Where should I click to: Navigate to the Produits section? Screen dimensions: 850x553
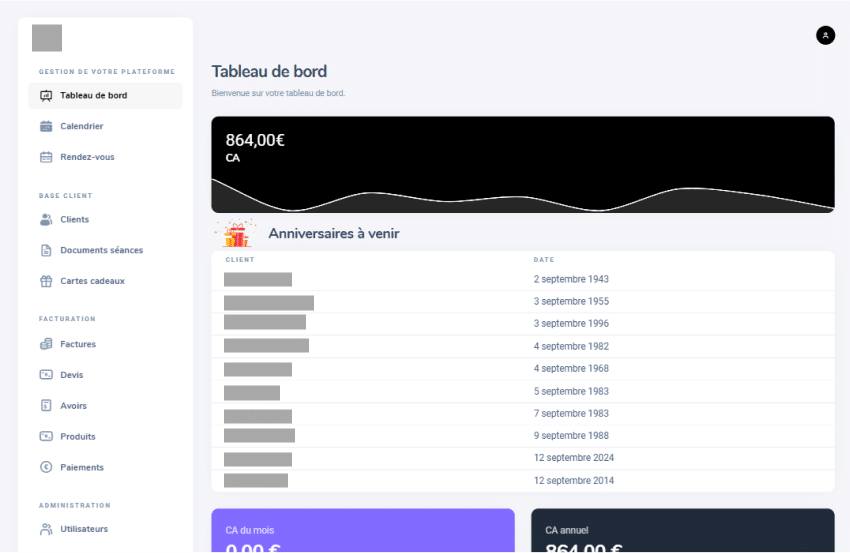click(78, 436)
